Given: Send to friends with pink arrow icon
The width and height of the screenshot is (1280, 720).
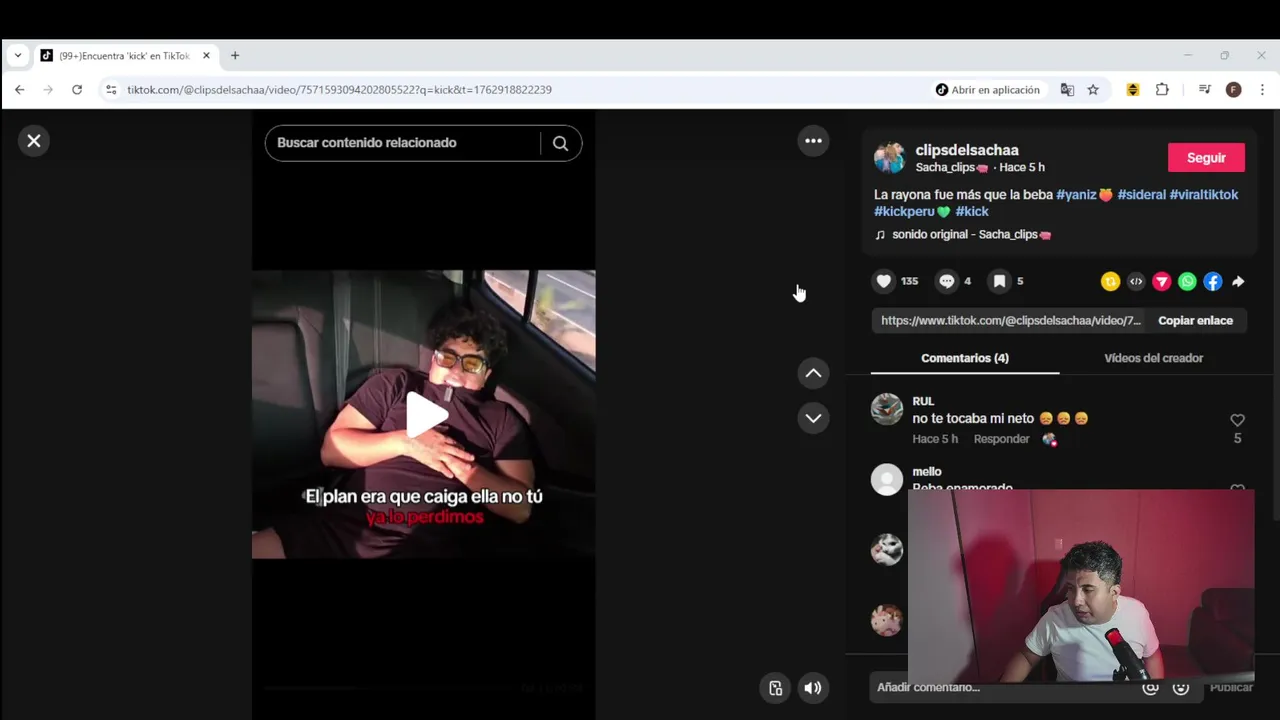Looking at the screenshot, I should (x=1161, y=282).
